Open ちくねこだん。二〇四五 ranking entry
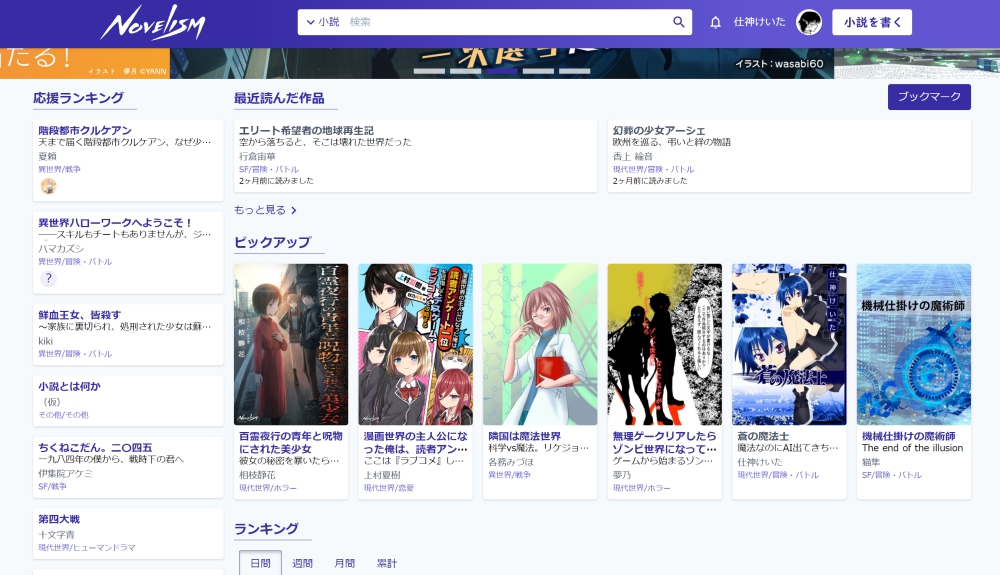1000x575 pixels. (95, 448)
